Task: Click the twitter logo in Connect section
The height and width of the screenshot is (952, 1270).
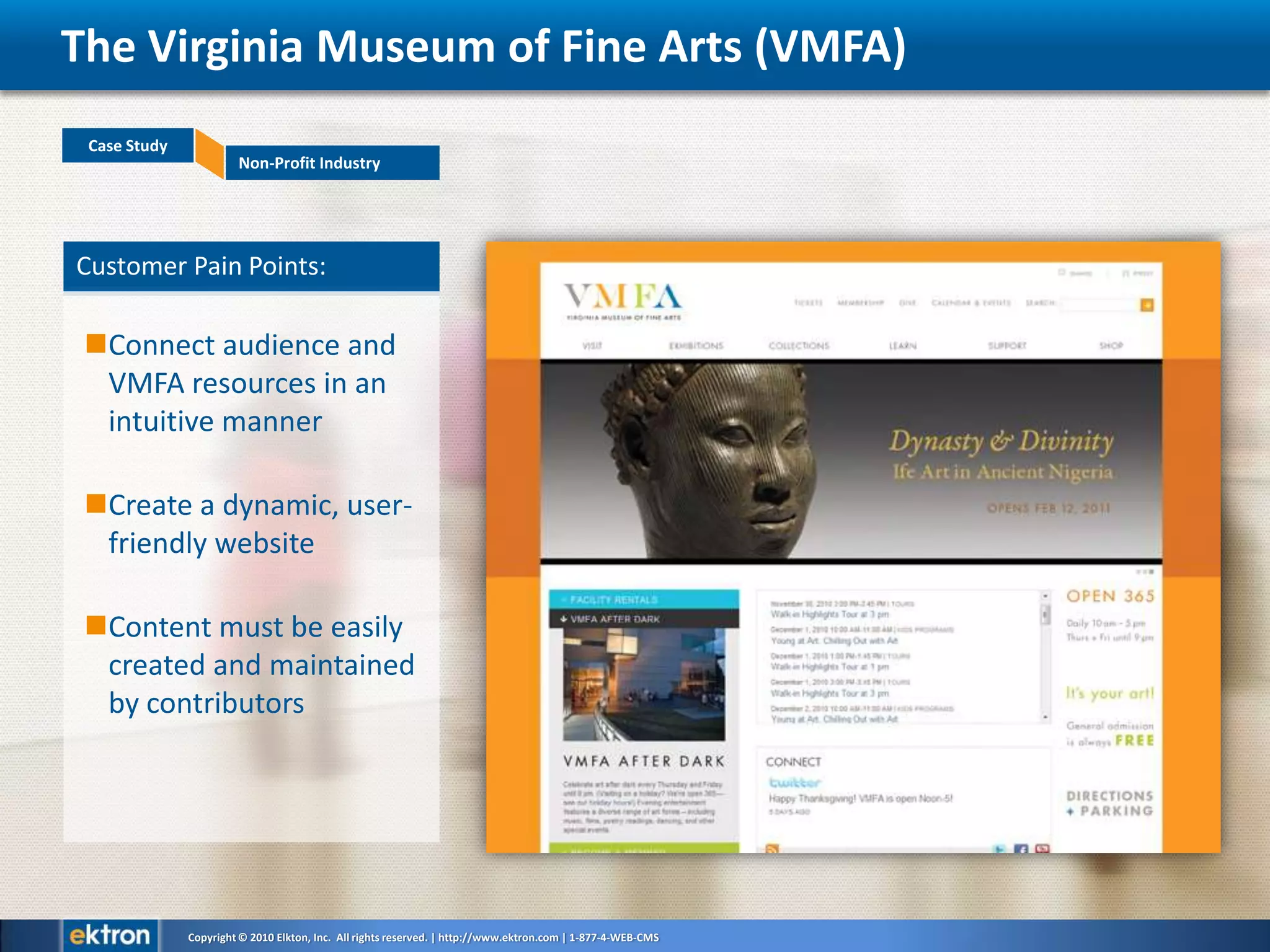Action: 794,782
